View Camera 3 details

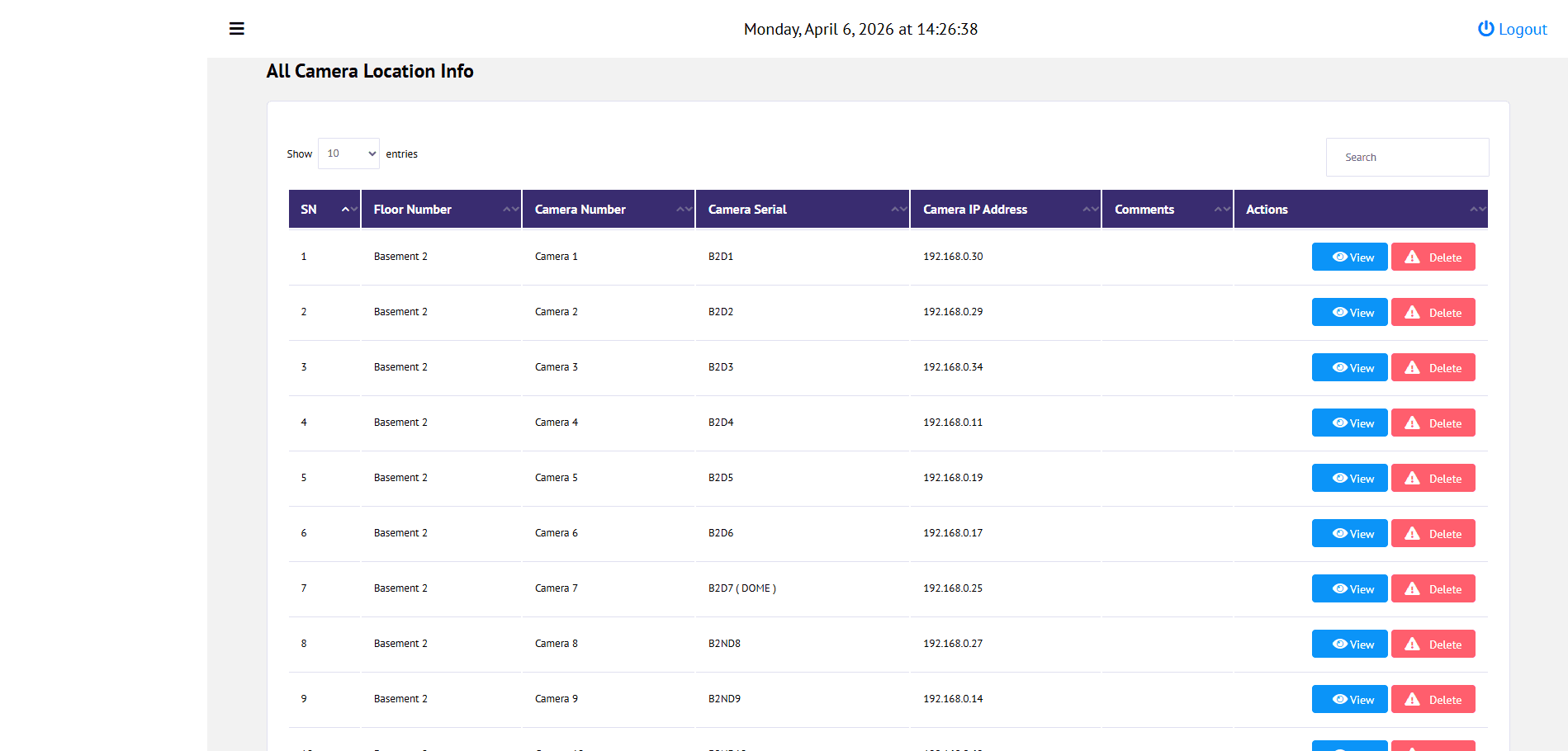1349,368
